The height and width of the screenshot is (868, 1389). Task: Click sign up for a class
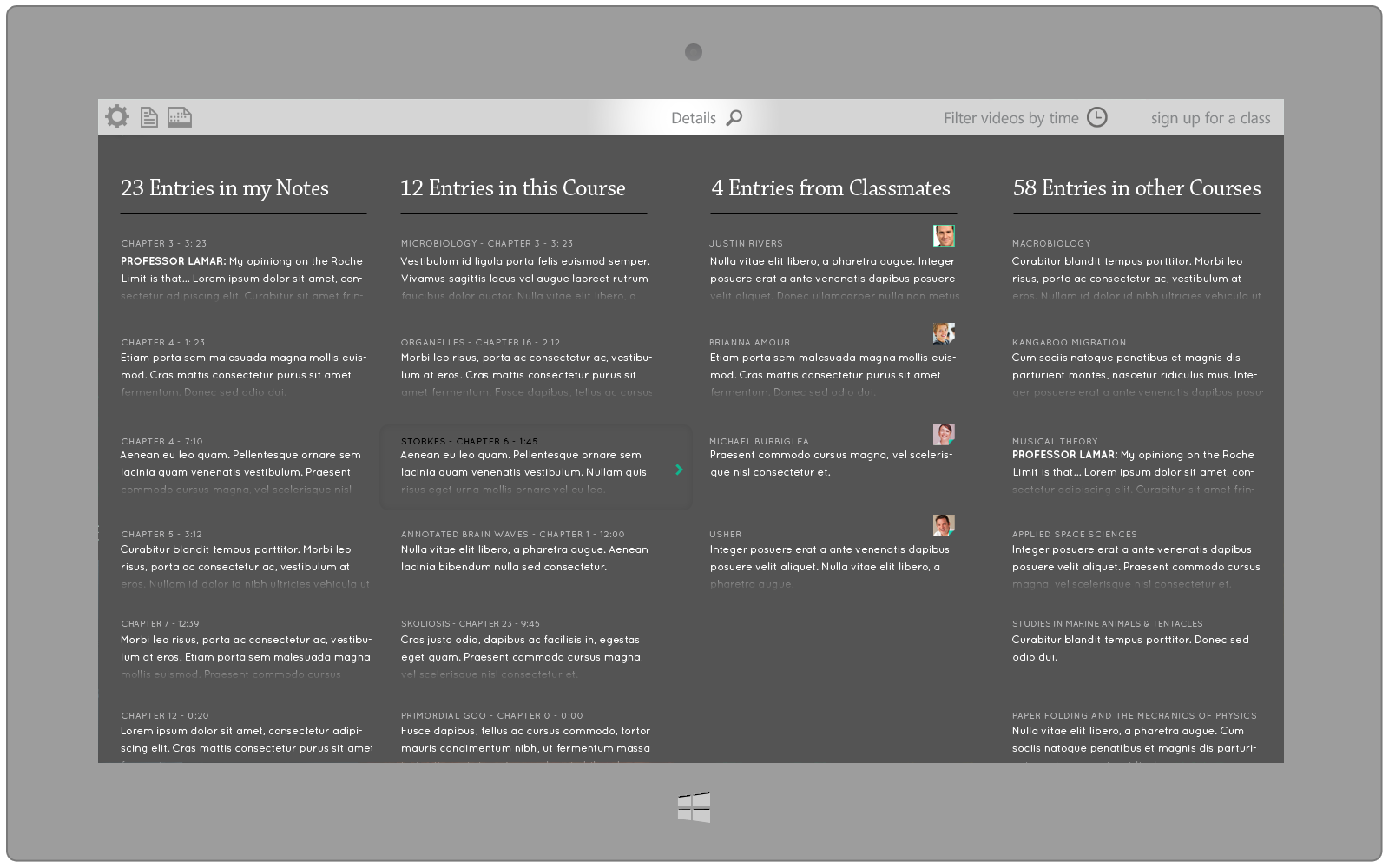coord(1210,118)
